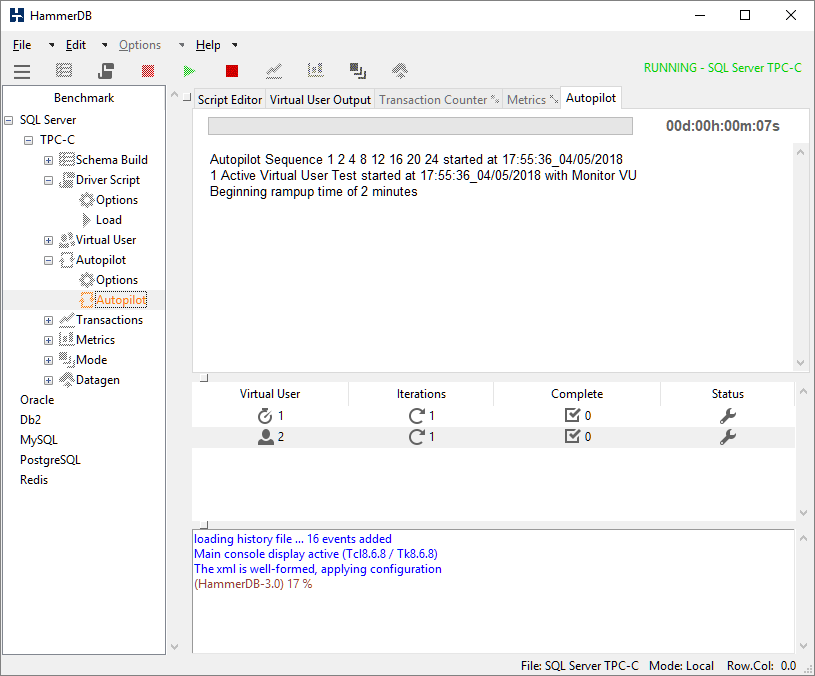Switch to the Transaction Counter tab

pyautogui.click(x=439, y=100)
